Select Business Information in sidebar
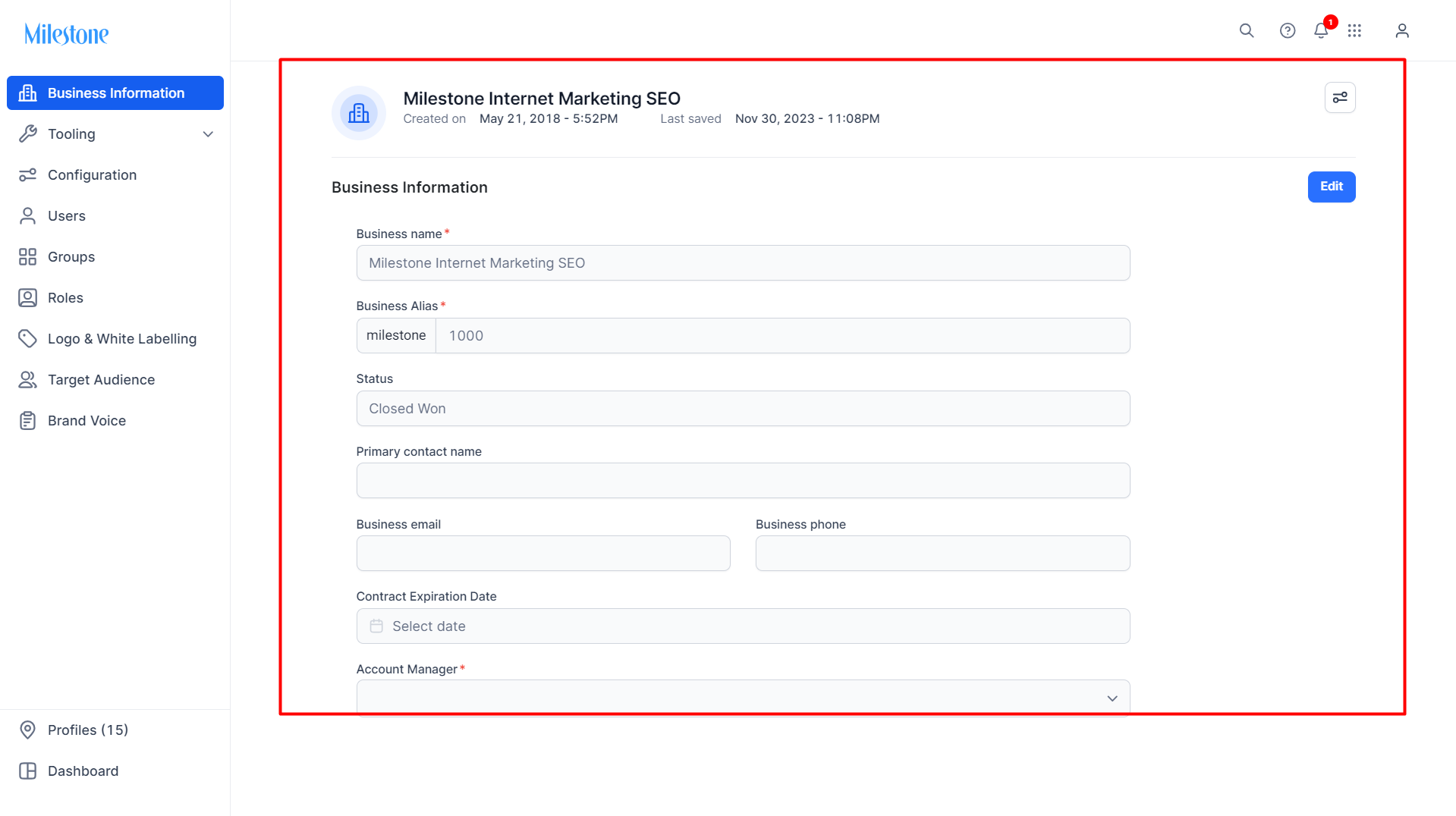The image size is (1456, 816). (x=115, y=93)
